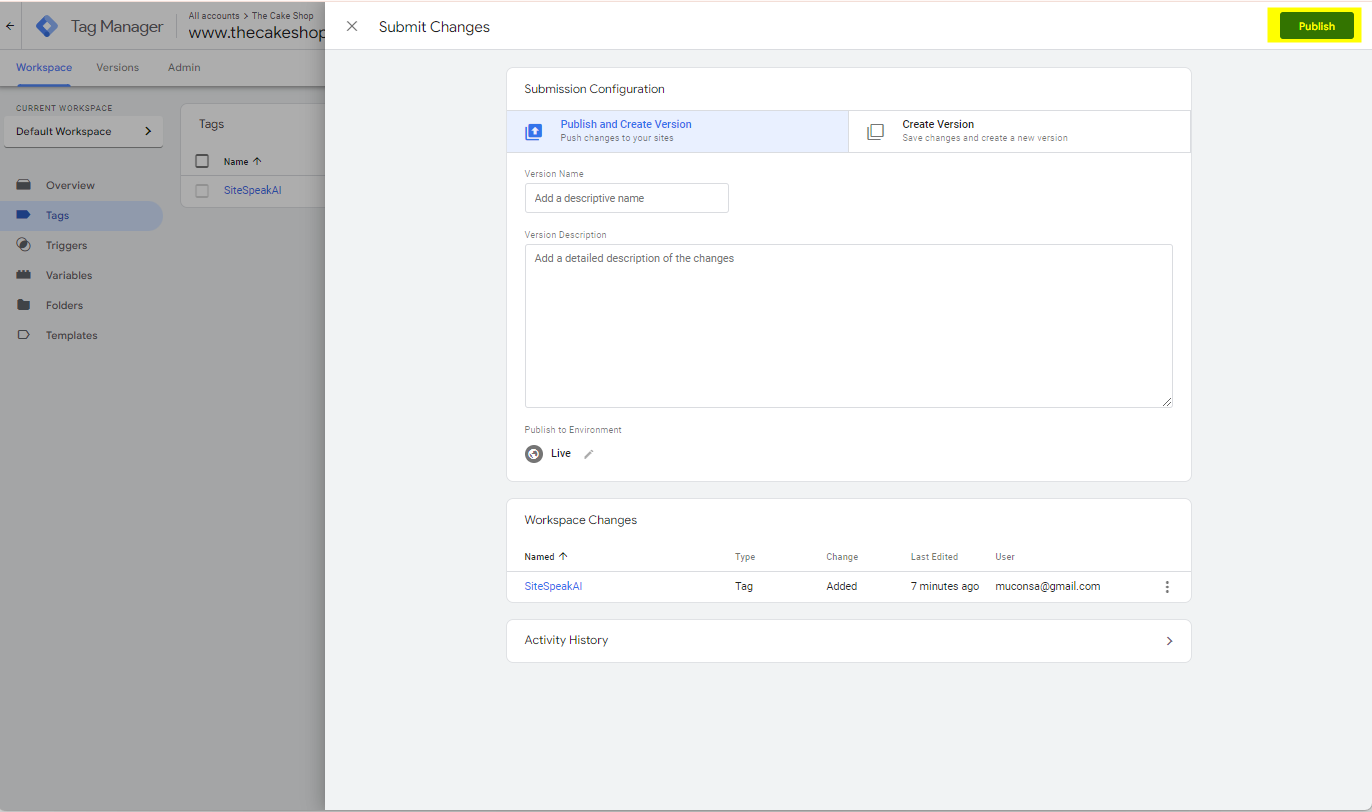Image resolution: width=1372 pixels, height=812 pixels.
Task: Click the Live environment globe icon
Action: (x=534, y=454)
